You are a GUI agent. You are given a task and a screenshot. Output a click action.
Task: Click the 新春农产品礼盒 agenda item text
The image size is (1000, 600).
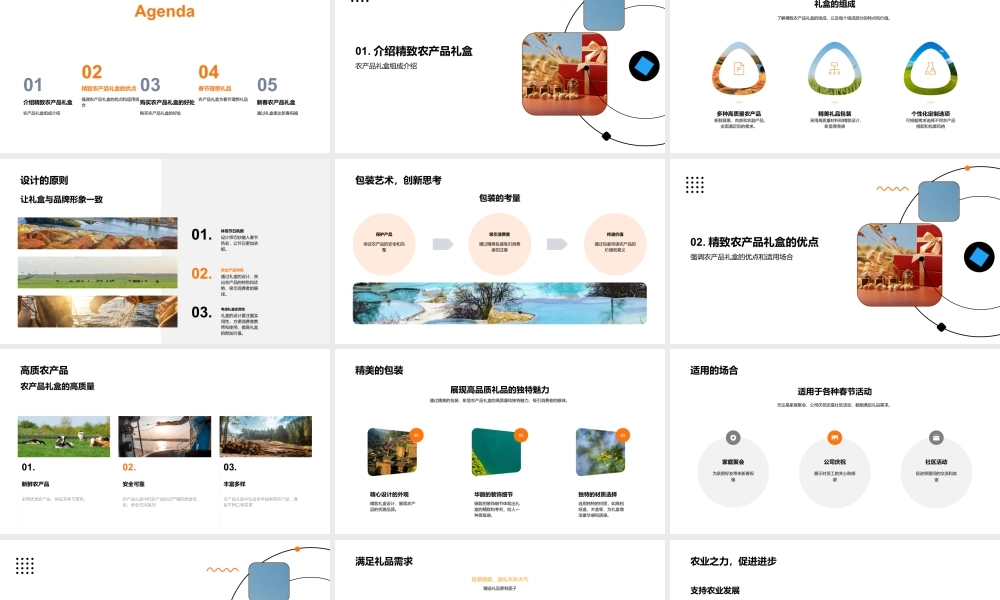276,102
